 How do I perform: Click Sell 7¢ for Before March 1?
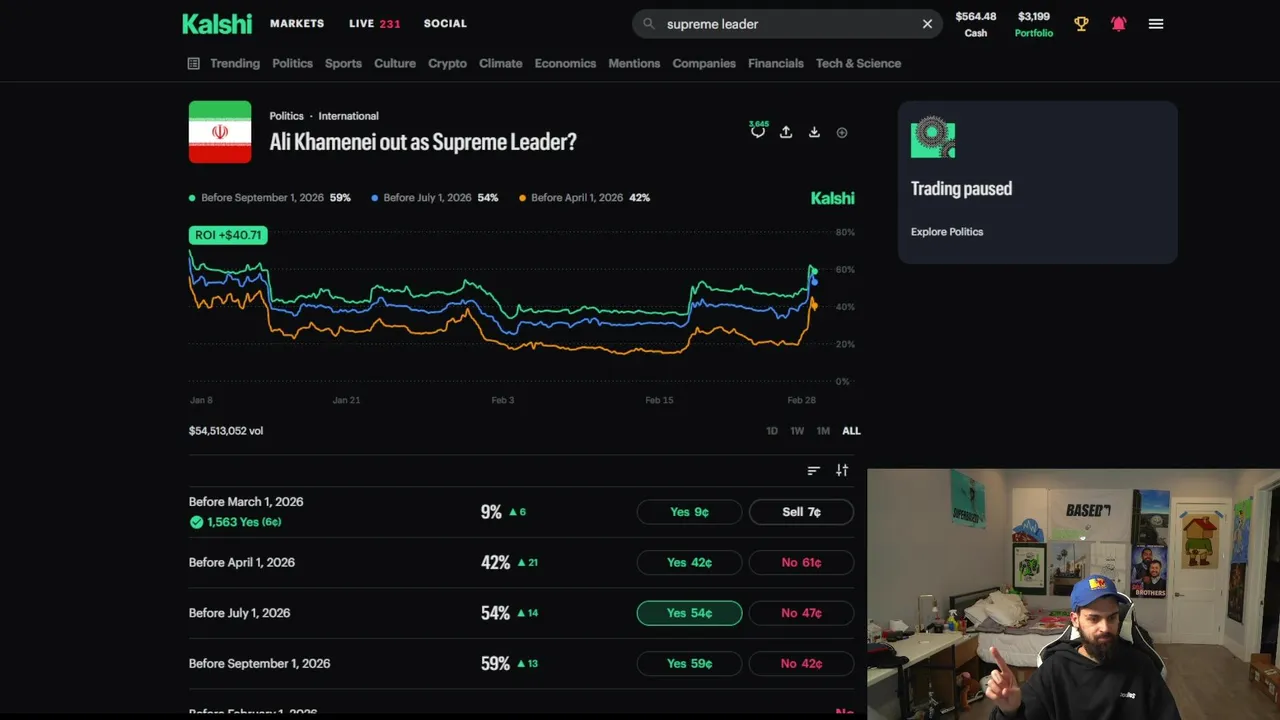[x=801, y=512]
